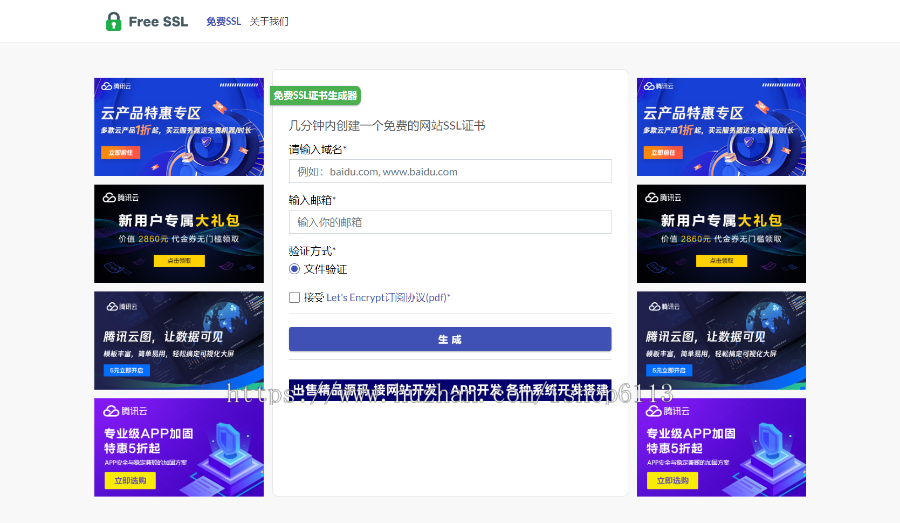The height and width of the screenshot is (523, 900).
Task: Click the 腾讯云 logo in right APP加固 ad
Action: point(668,411)
